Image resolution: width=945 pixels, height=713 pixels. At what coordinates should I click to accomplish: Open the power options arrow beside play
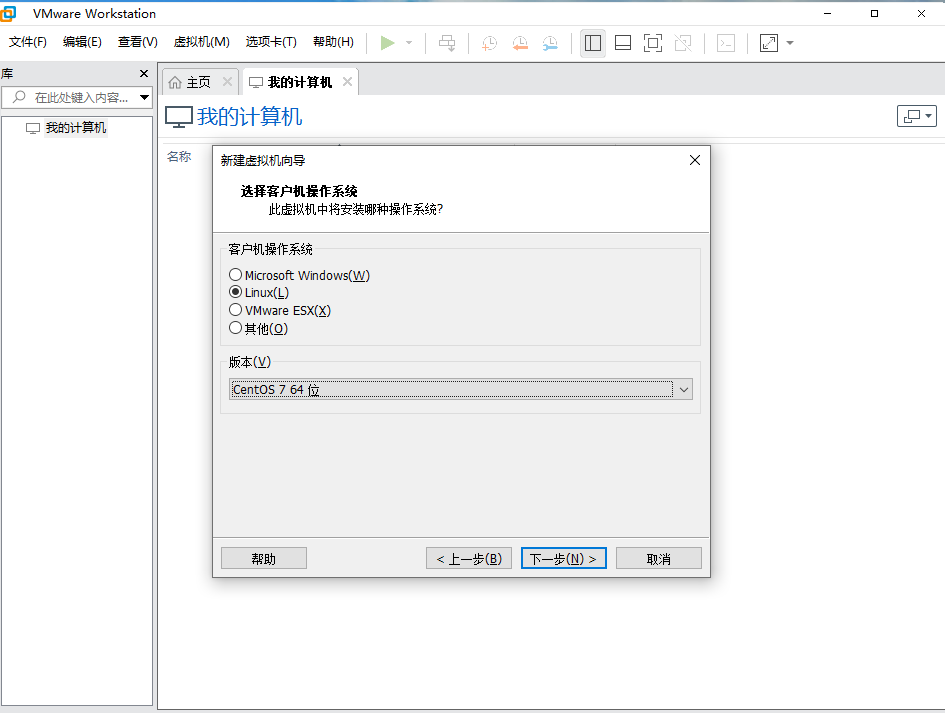pos(409,43)
